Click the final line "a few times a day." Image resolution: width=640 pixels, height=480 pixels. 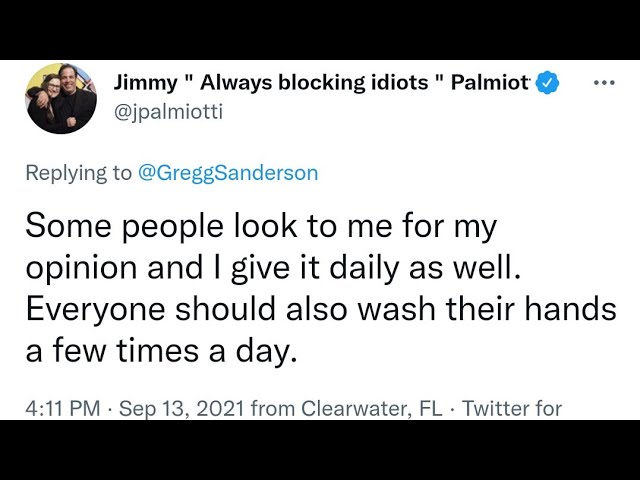(x=161, y=353)
